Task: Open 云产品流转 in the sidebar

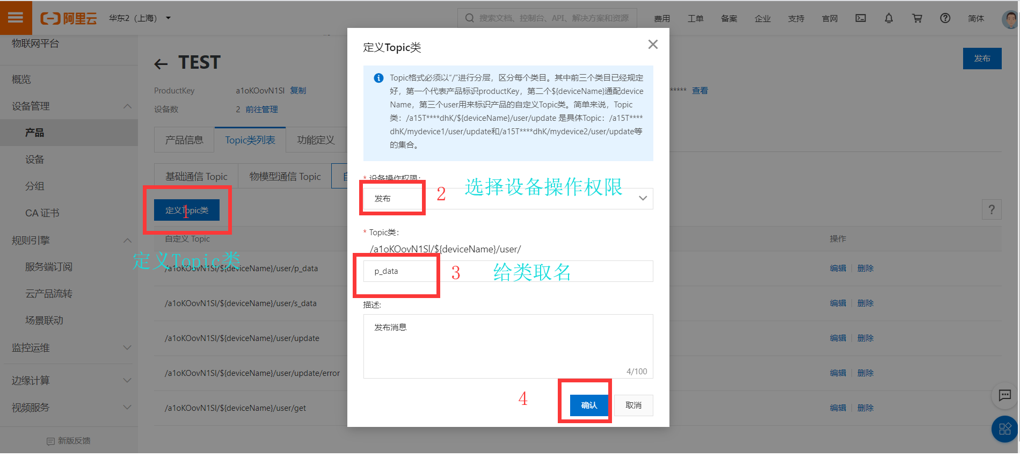Action: (48, 294)
